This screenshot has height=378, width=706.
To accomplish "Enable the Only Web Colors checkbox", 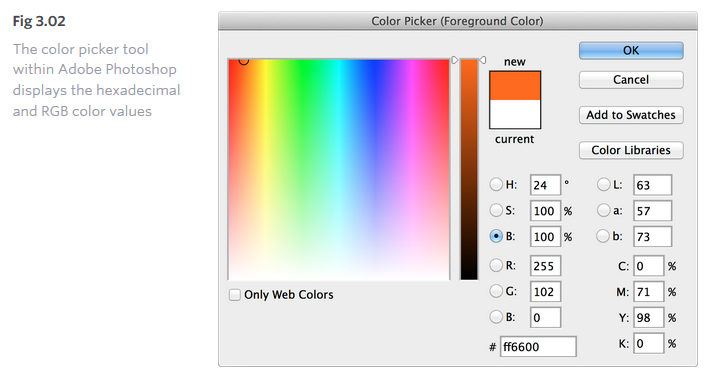I will pyautogui.click(x=235, y=295).
